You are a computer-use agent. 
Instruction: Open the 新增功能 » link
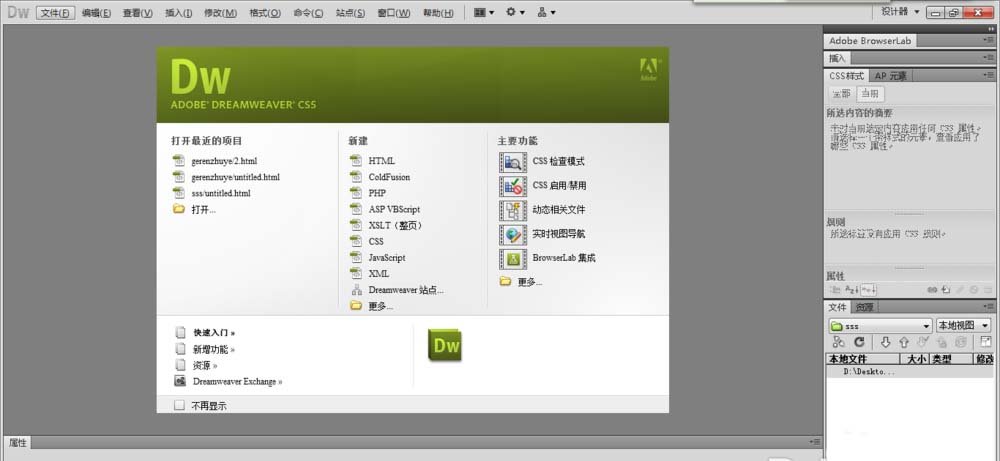pyautogui.click(x=214, y=349)
